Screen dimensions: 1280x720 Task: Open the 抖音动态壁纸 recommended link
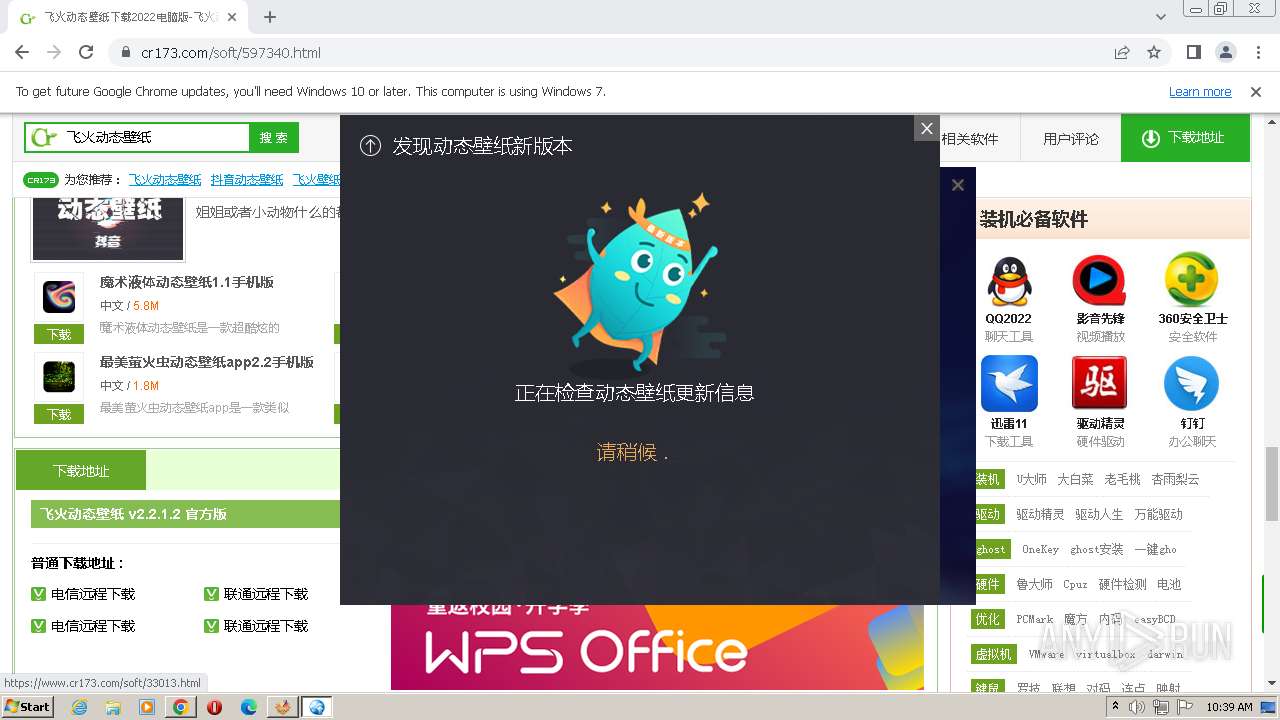pyautogui.click(x=247, y=180)
